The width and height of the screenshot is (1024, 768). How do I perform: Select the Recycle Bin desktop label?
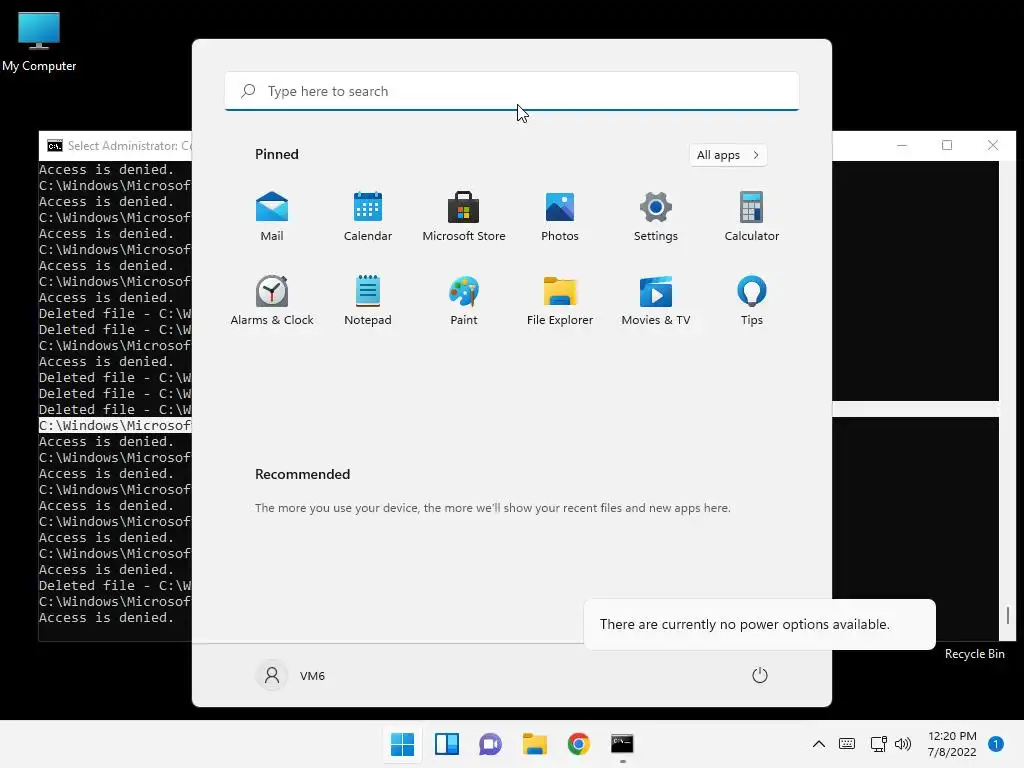pyautogui.click(x=974, y=654)
